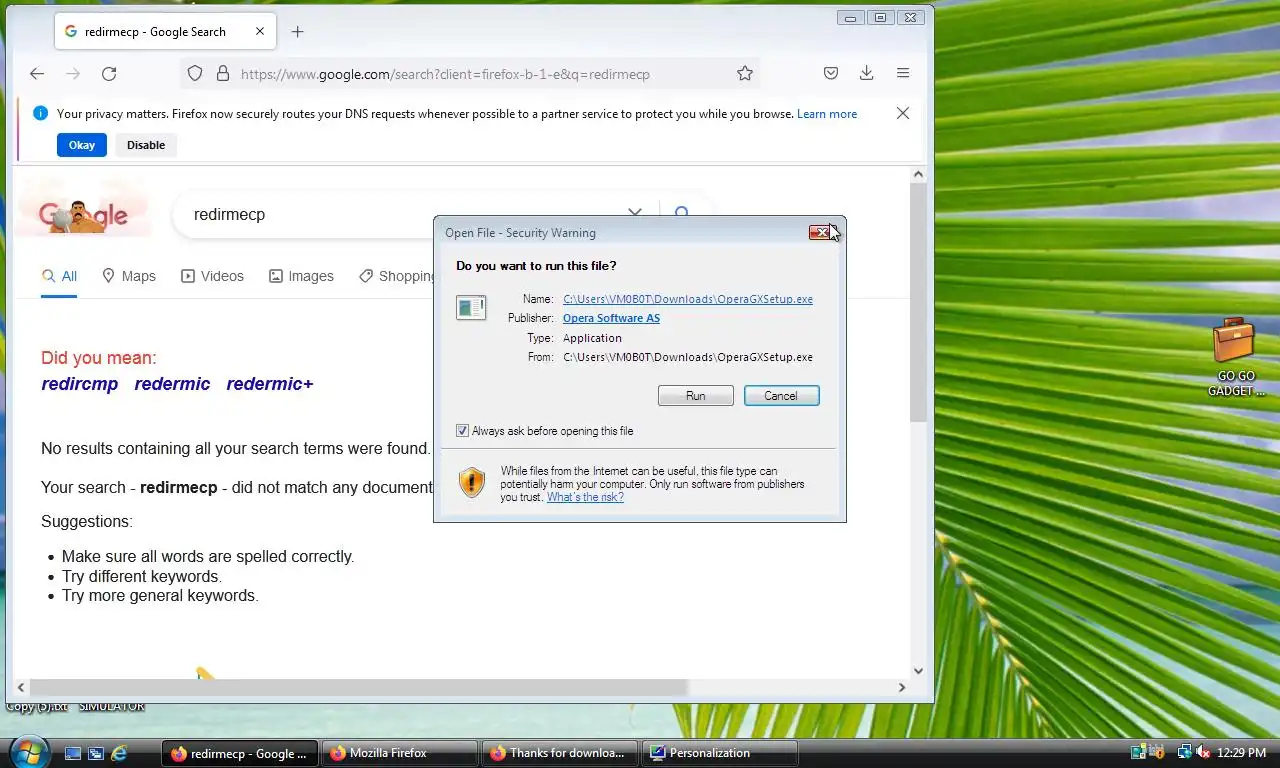Image resolution: width=1280 pixels, height=768 pixels.
Task: Open the Pocket save icon
Action: (x=831, y=73)
